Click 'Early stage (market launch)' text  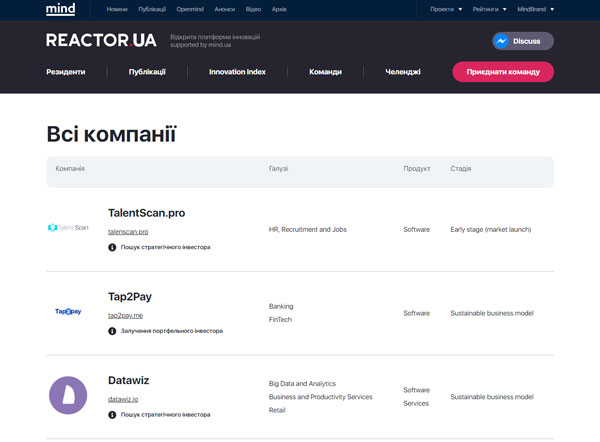491,229
